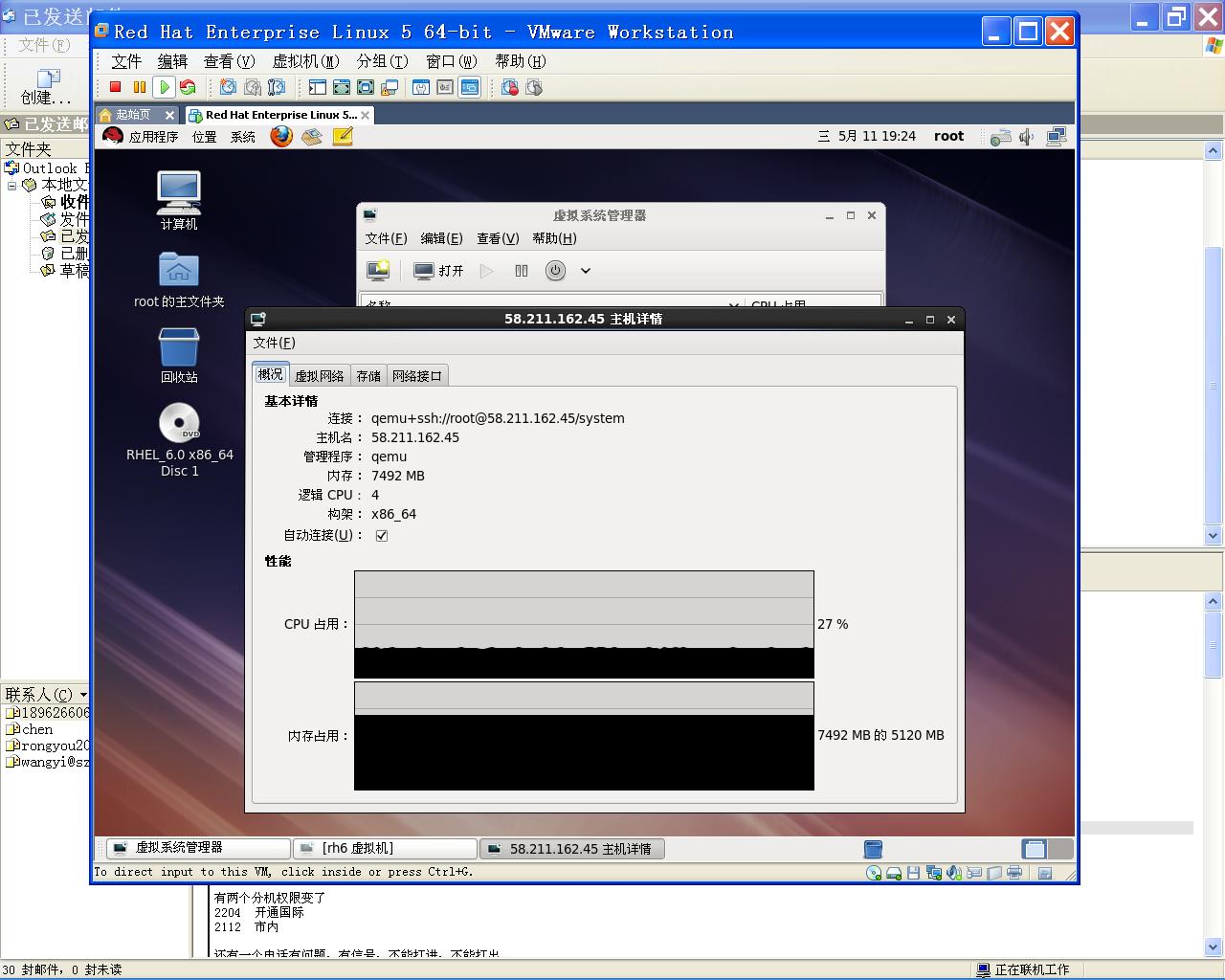
Task: Select the Overview (概况) tab
Action: [x=271, y=374]
